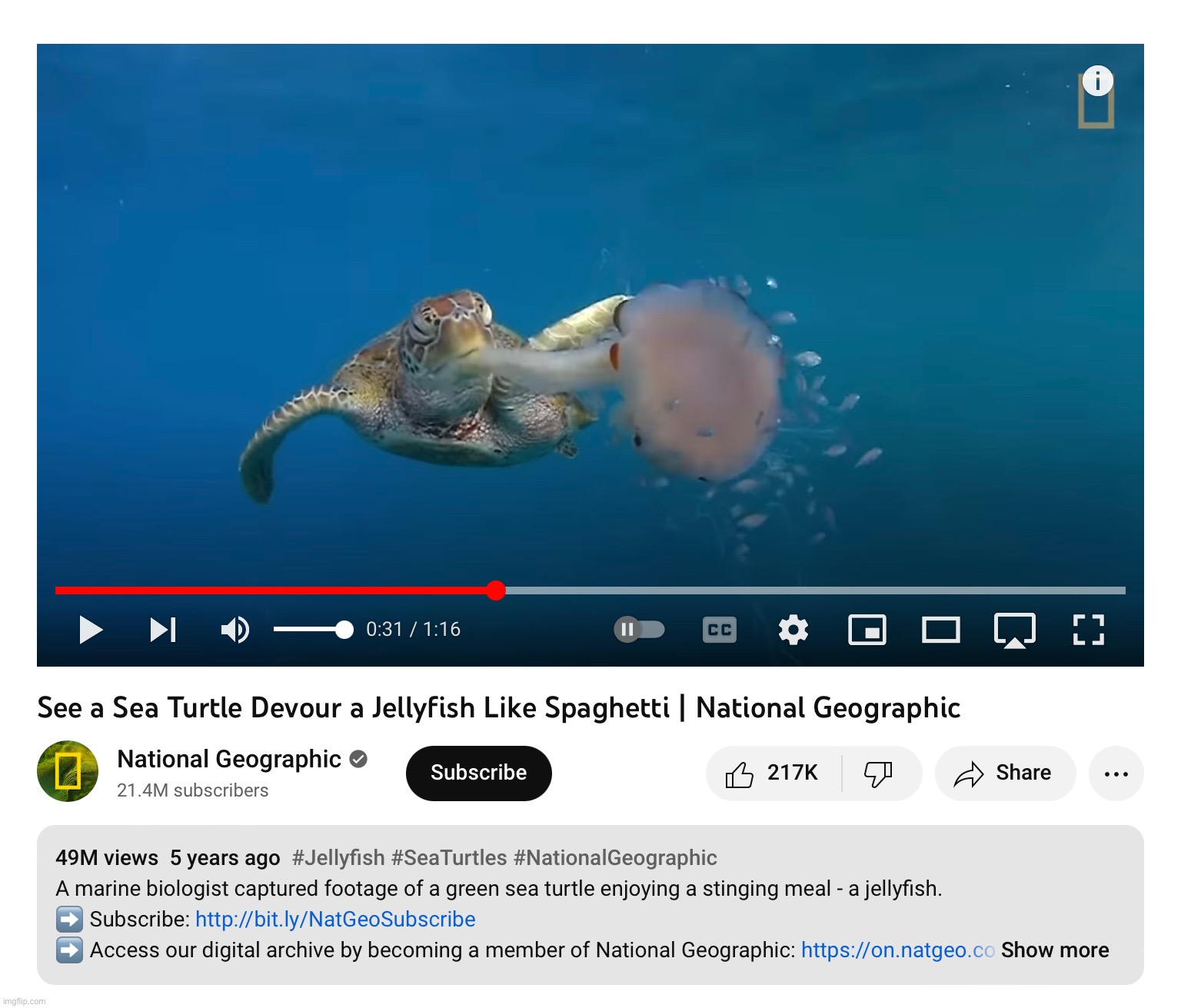Open the three-dot more actions menu
Image resolution: width=1181 pixels, height=1008 pixels.
[1116, 773]
